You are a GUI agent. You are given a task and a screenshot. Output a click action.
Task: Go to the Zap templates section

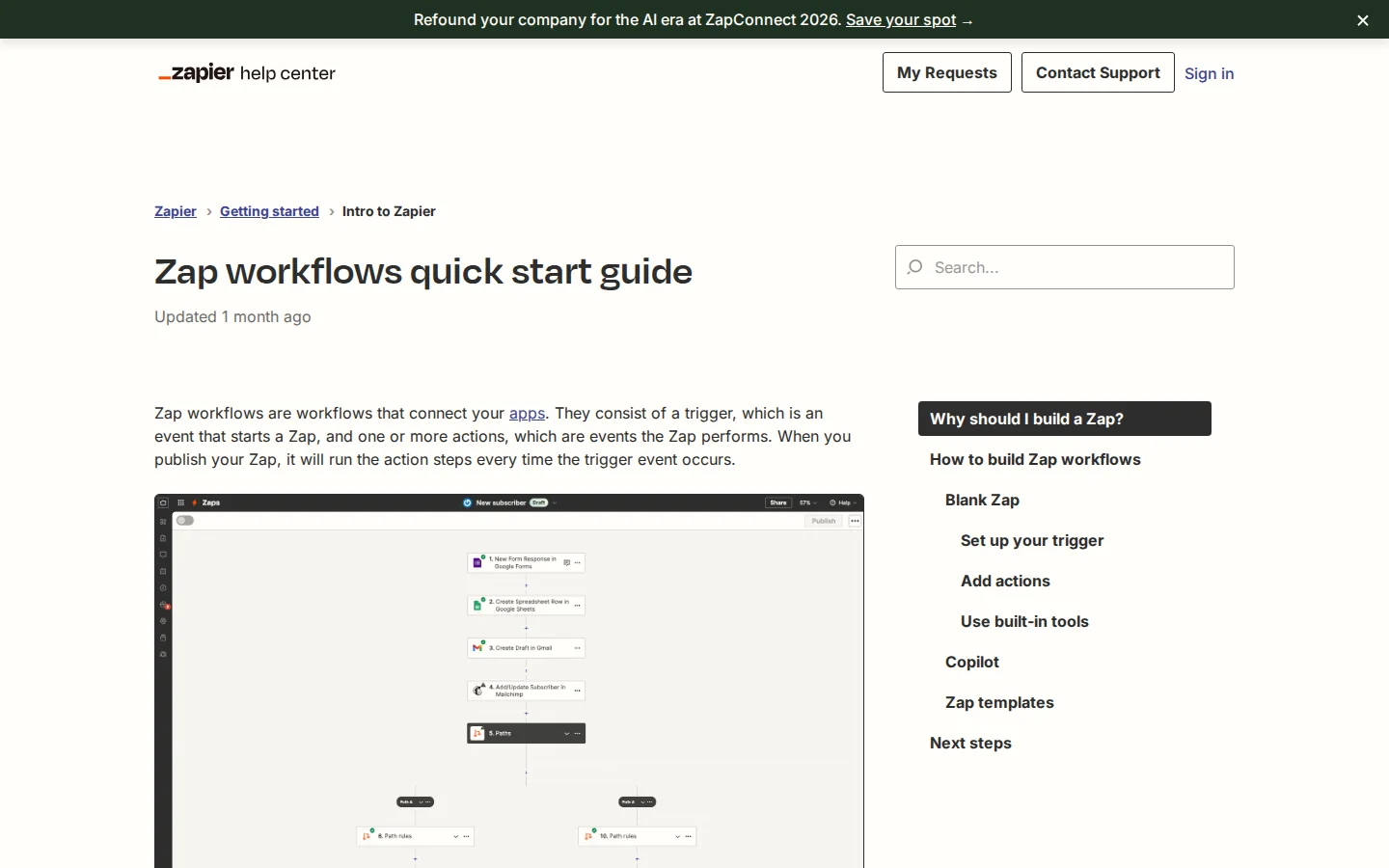pos(999,702)
